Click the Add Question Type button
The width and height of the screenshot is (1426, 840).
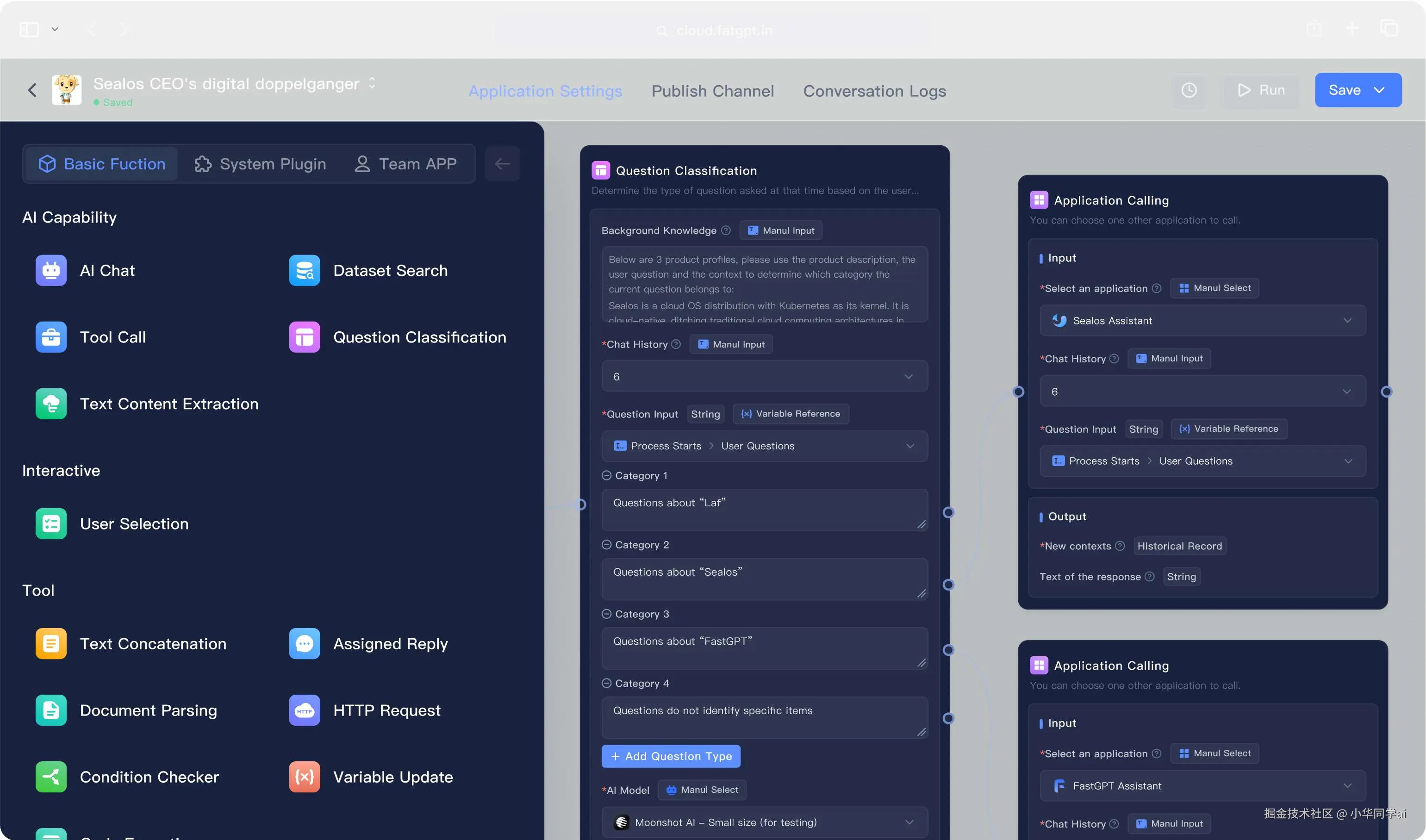pyautogui.click(x=671, y=756)
